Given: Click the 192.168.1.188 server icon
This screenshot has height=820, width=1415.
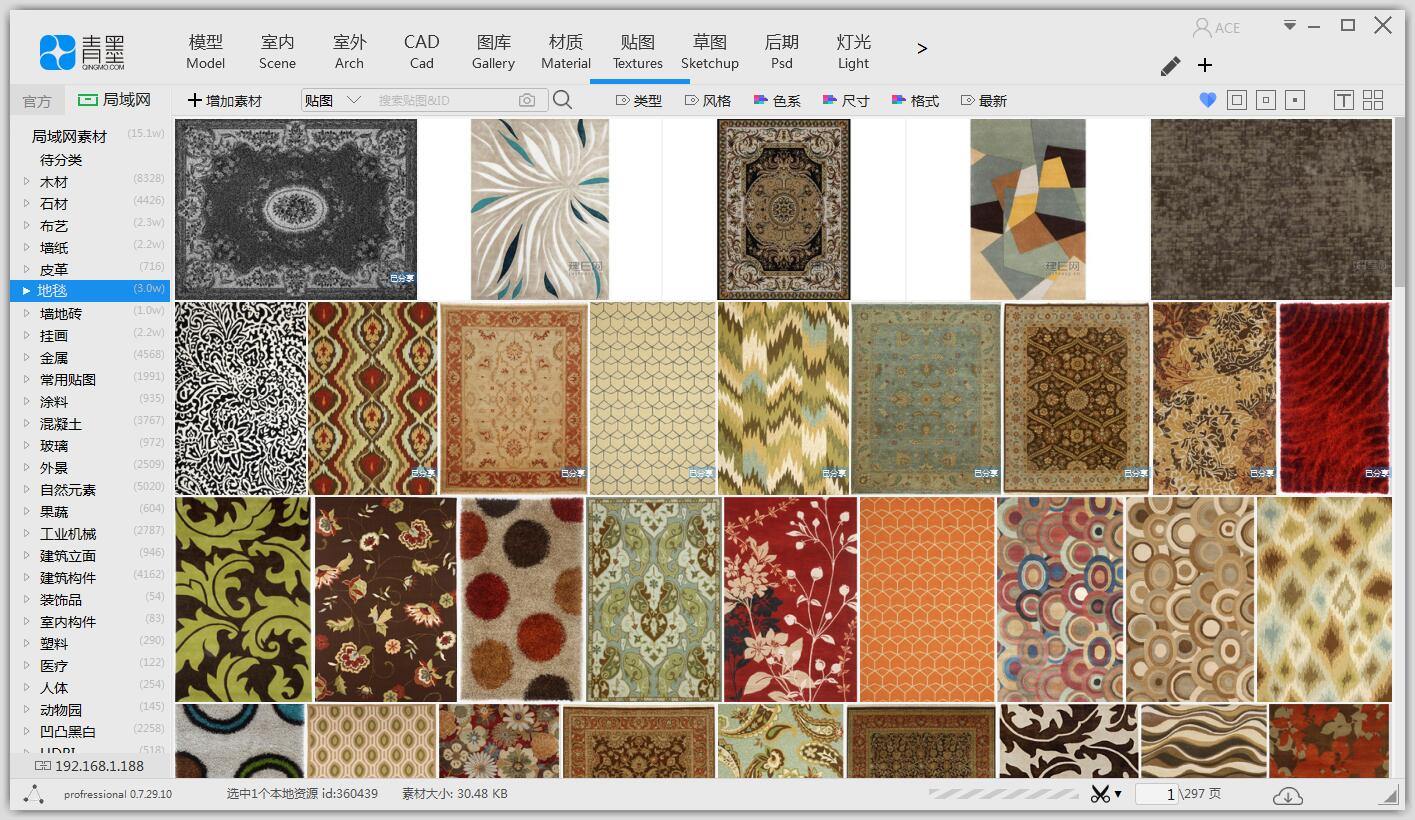Looking at the screenshot, I should pyautogui.click(x=43, y=766).
